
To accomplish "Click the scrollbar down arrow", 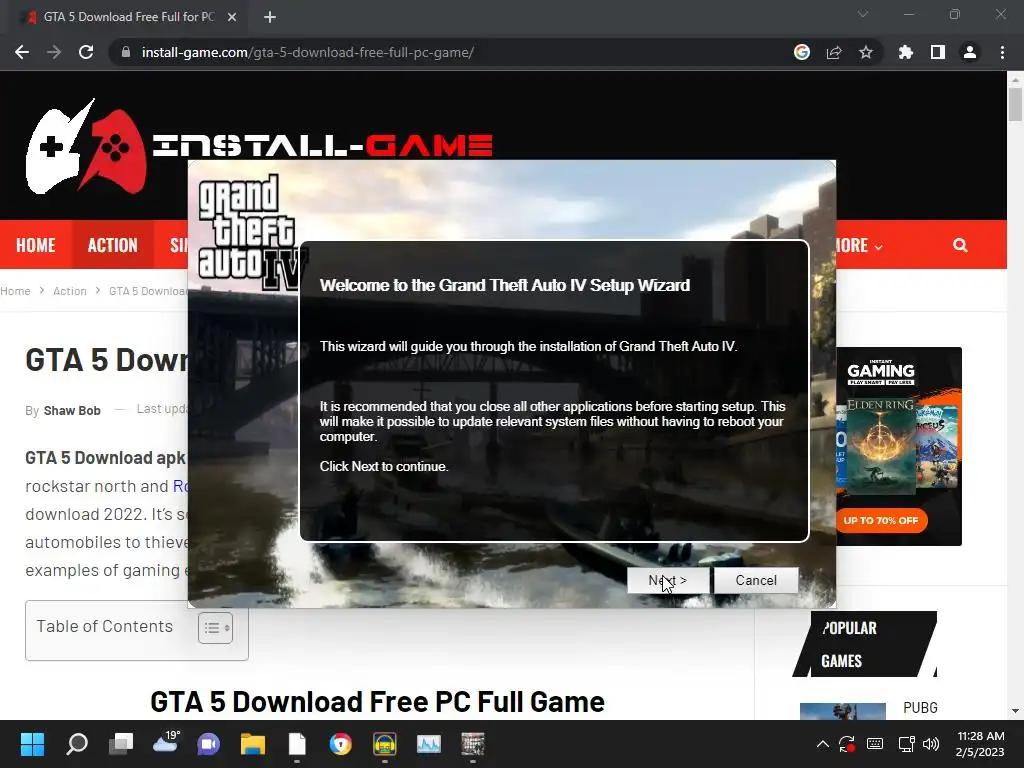I will [x=1015, y=711].
